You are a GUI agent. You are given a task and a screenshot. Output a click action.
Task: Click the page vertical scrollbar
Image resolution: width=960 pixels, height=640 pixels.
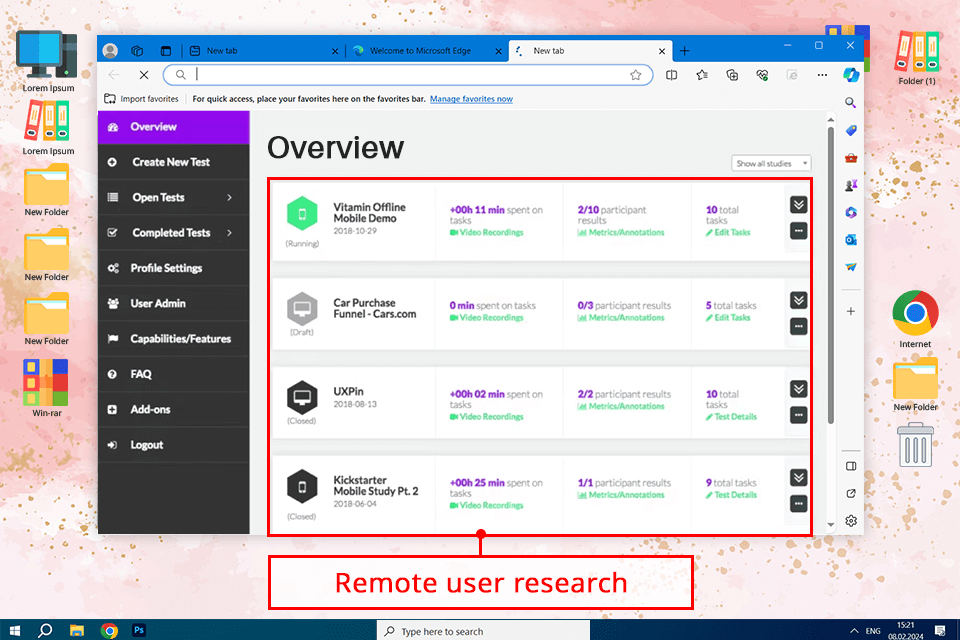(830, 274)
